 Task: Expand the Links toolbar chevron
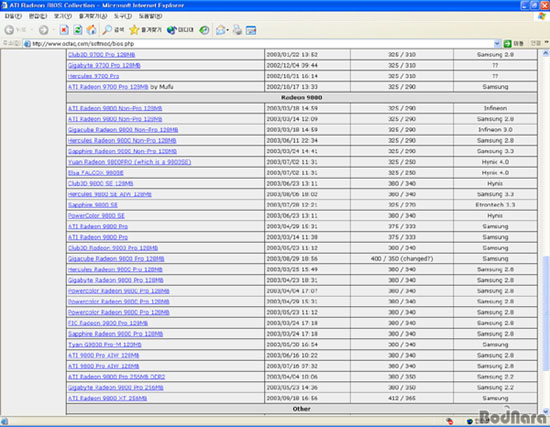pos(546,42)
